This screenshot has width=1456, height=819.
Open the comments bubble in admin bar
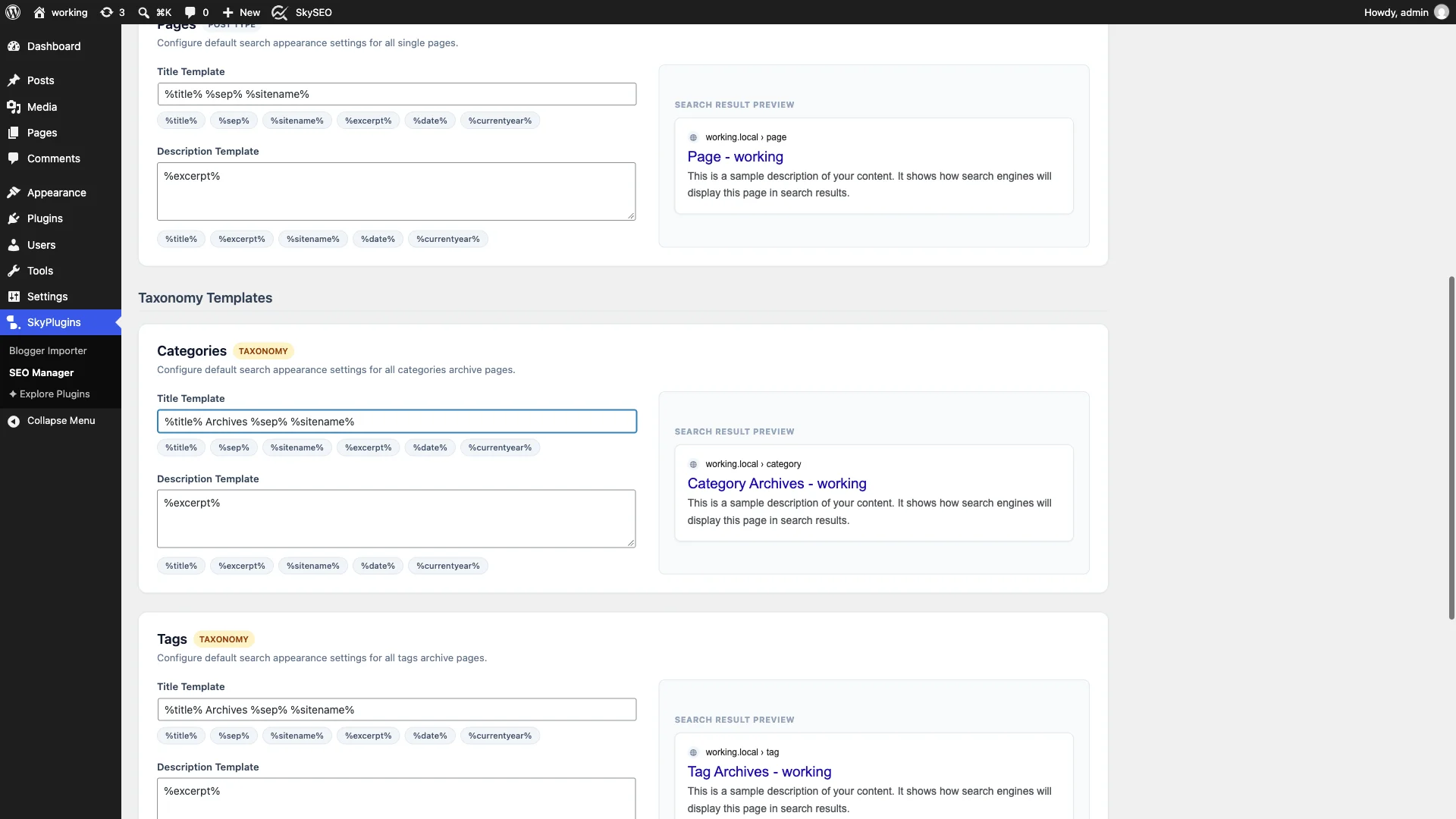(196, 12)
